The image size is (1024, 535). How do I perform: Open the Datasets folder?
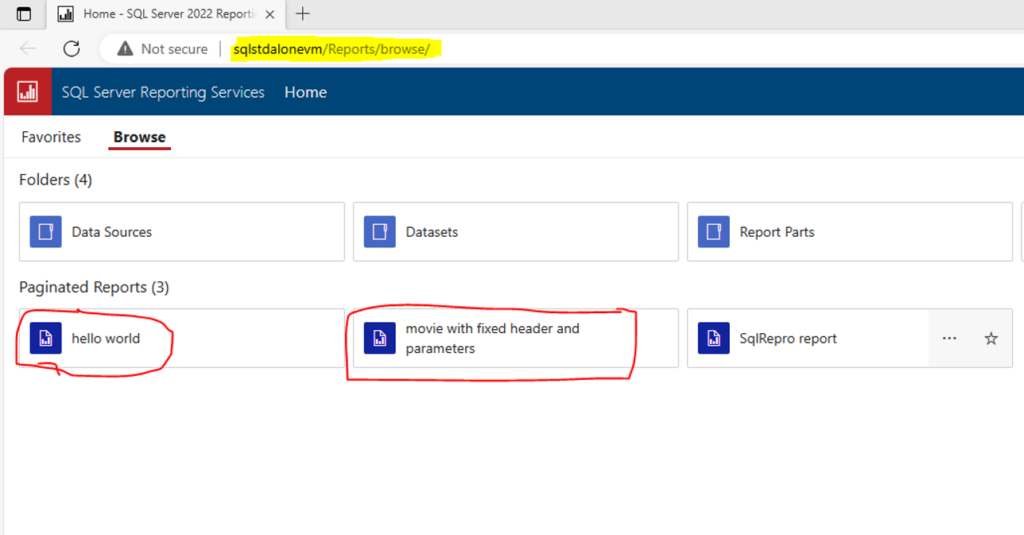(516, 232)
